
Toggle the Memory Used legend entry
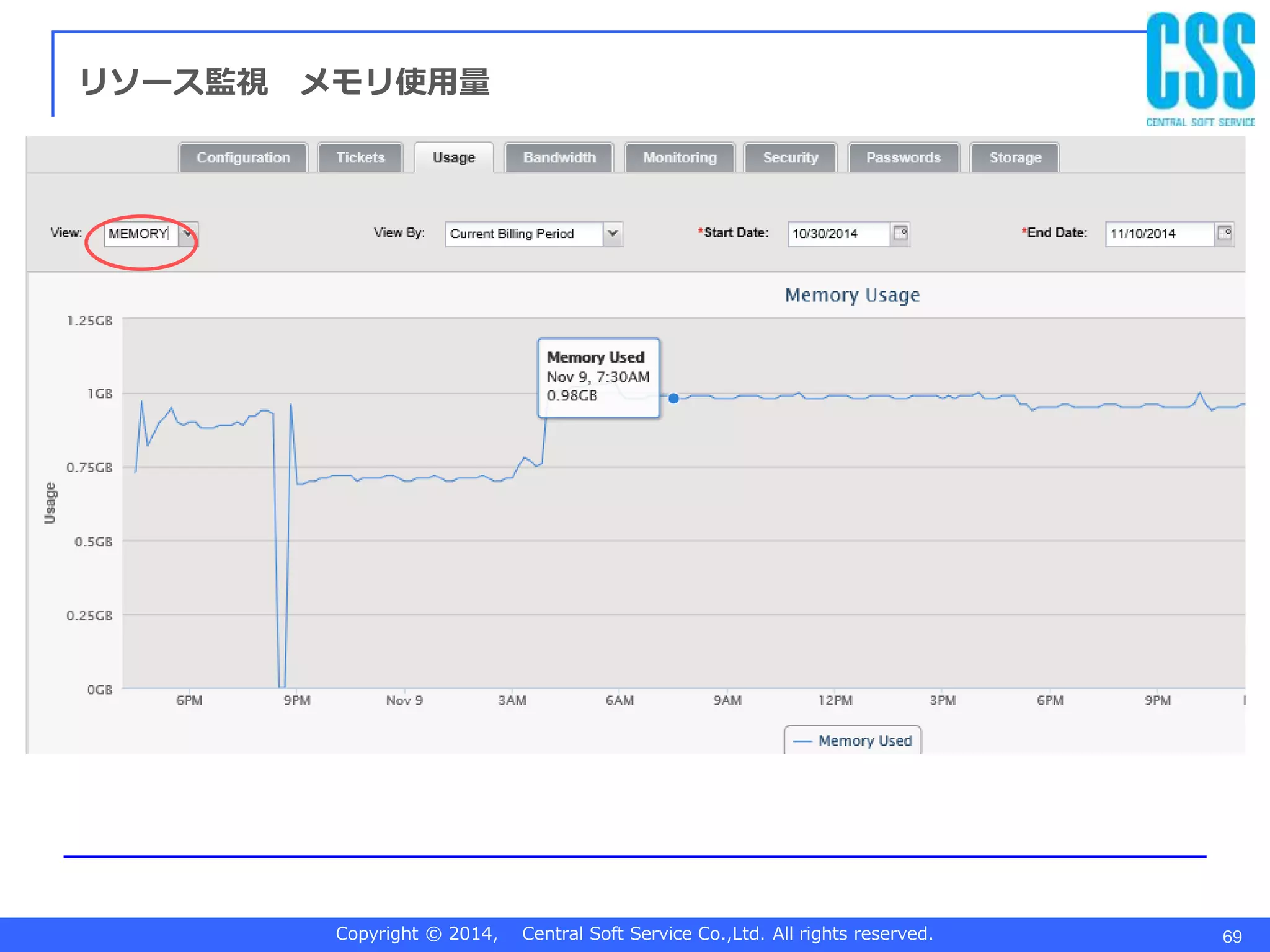tap(853, 741)
